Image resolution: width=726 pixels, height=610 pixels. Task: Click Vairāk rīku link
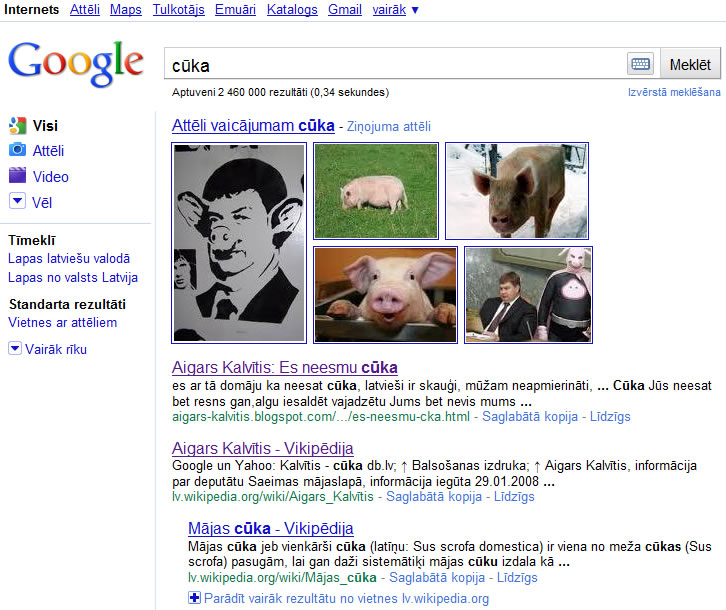tap(56, 349)
